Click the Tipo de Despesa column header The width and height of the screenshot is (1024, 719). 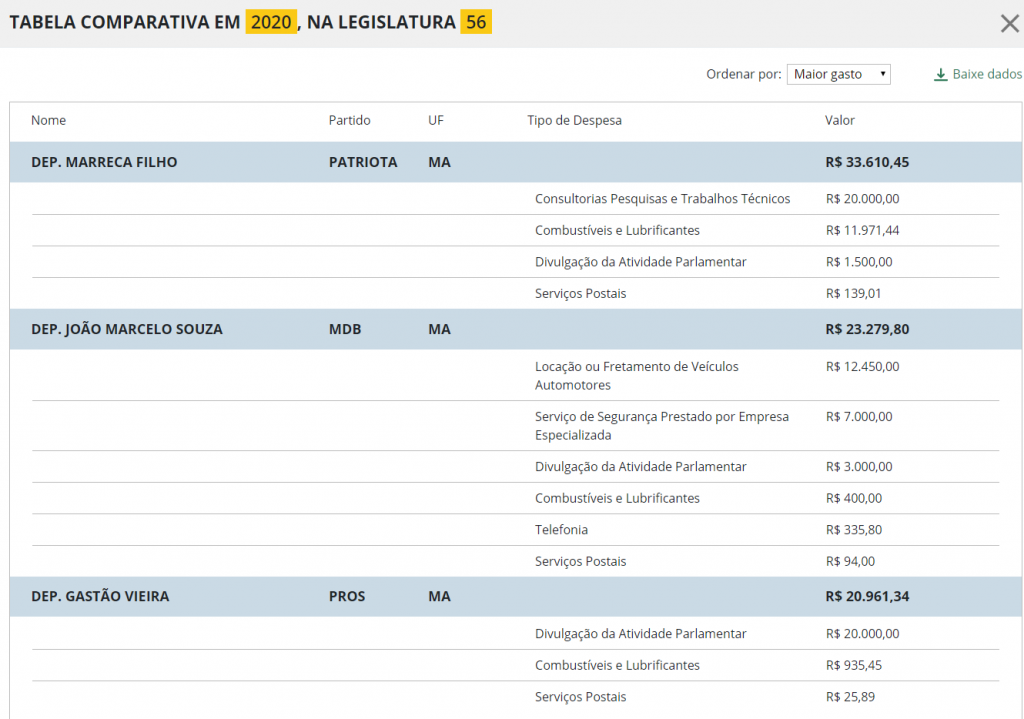coord(574,121)
